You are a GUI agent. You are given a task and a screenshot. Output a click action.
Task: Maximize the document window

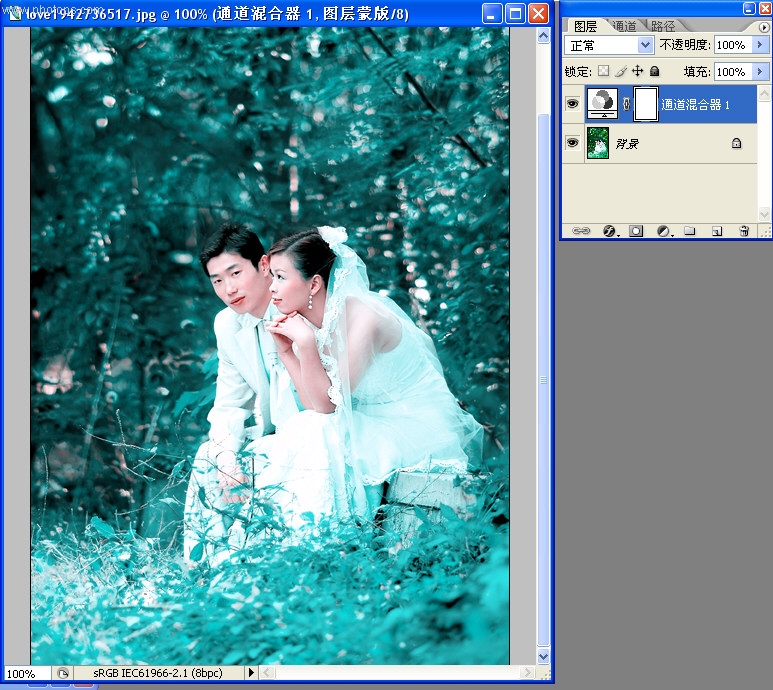click(x=515, y=14)
